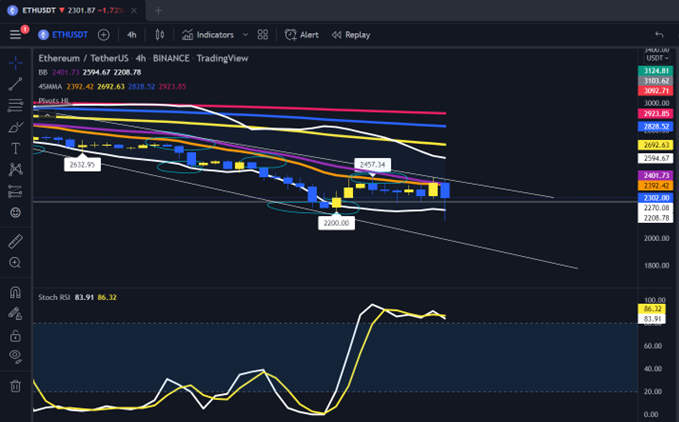Image resolution: width=679 pixels, height=422 pixels.
Task: Click the ETHUSDT symbol search button
Action: [x=63, y=35]
